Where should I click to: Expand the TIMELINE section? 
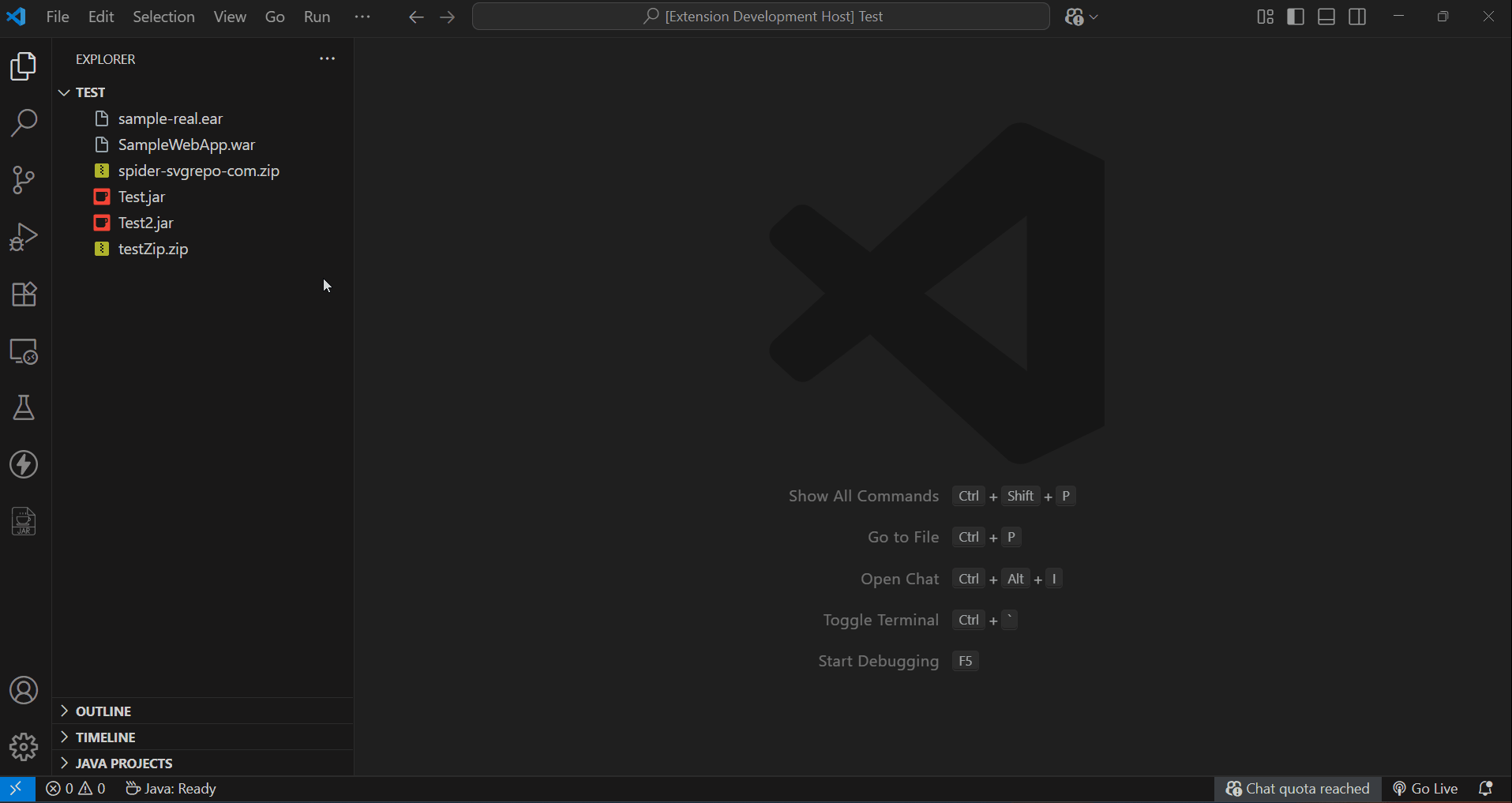[x=203, y=737]
